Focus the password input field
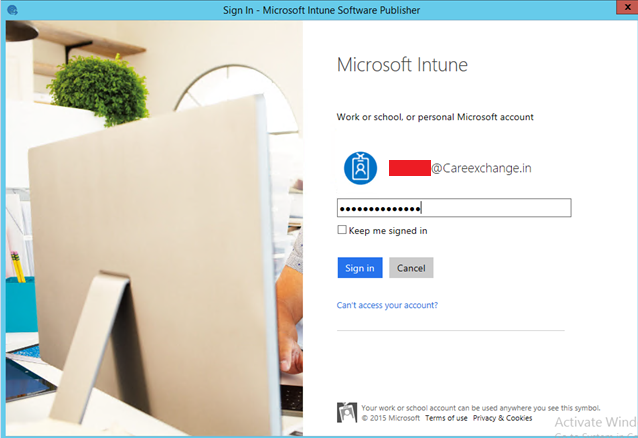 click(454, 208)
